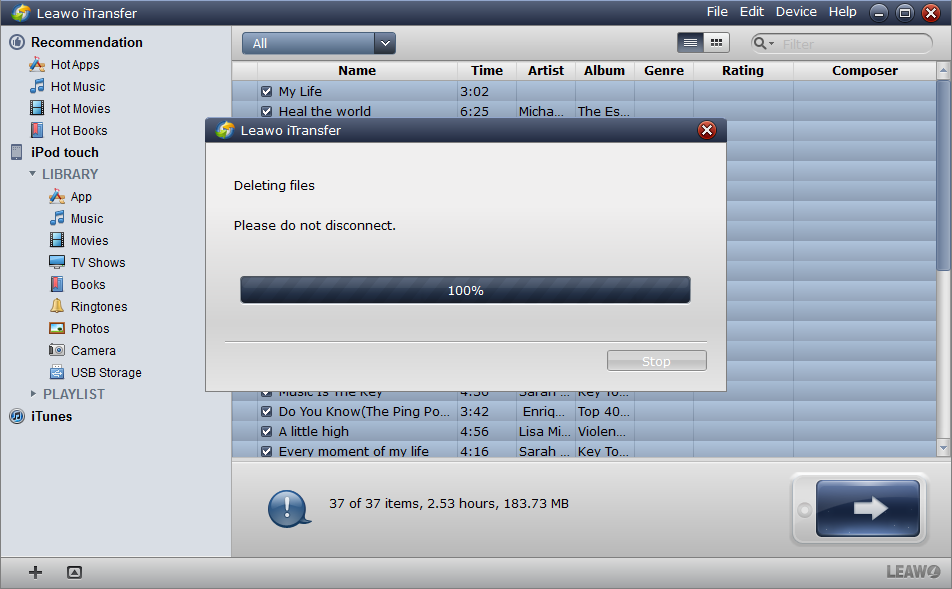Uncheck Do You Know(The Ping Po... checkbox
The width and height of the screenshot is (952, 589).
pos(266,411)
